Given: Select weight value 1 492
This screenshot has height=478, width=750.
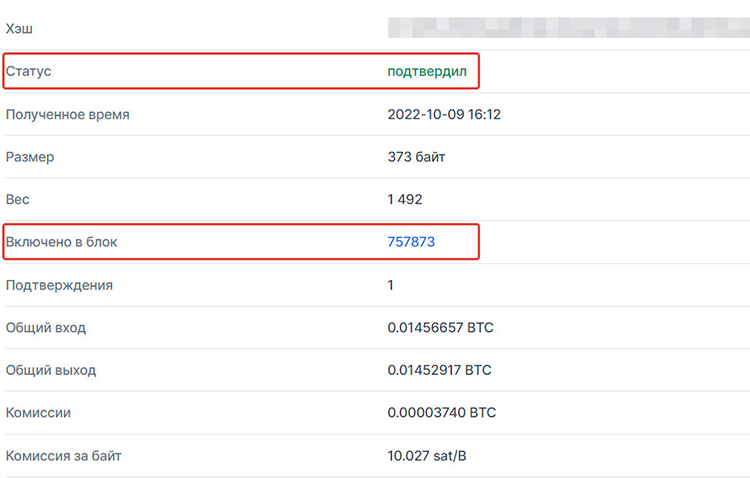Looking at the screenshot, I should pyautogui.click(x=405, y=199).
